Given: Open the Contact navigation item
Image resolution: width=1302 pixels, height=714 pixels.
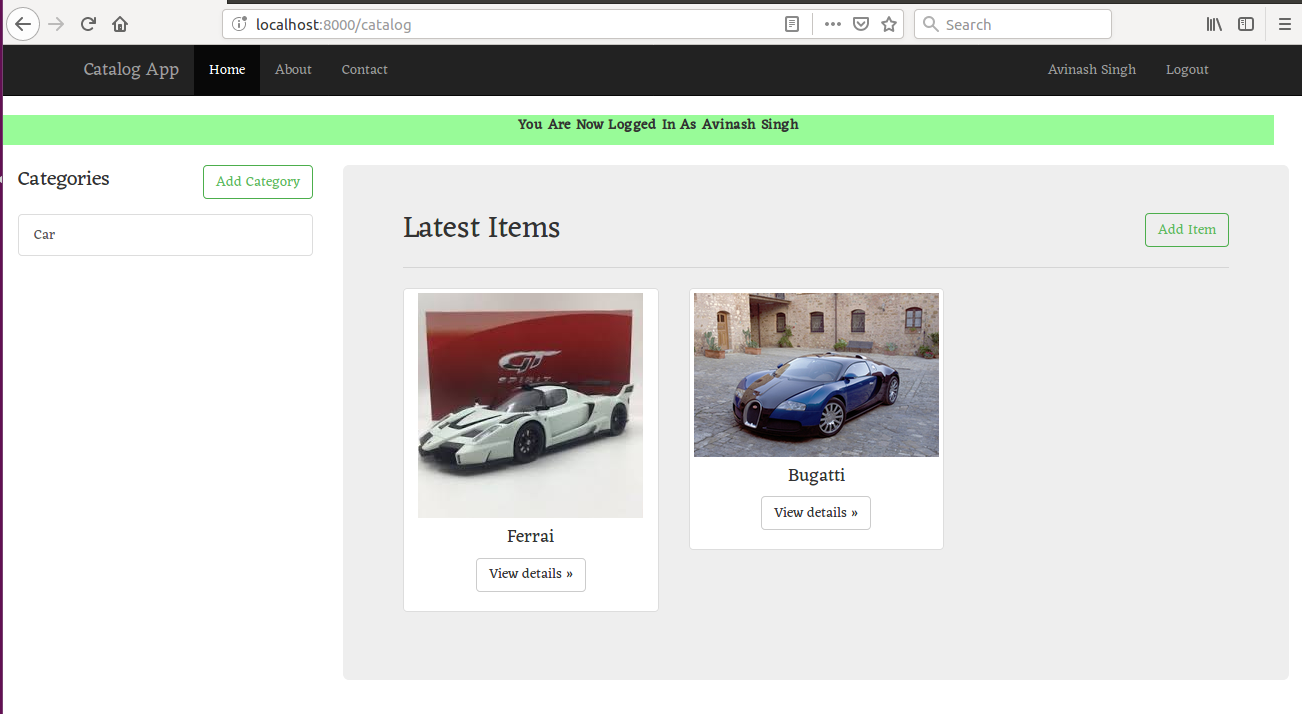Looking at the screenshot, I should [364, 70].
